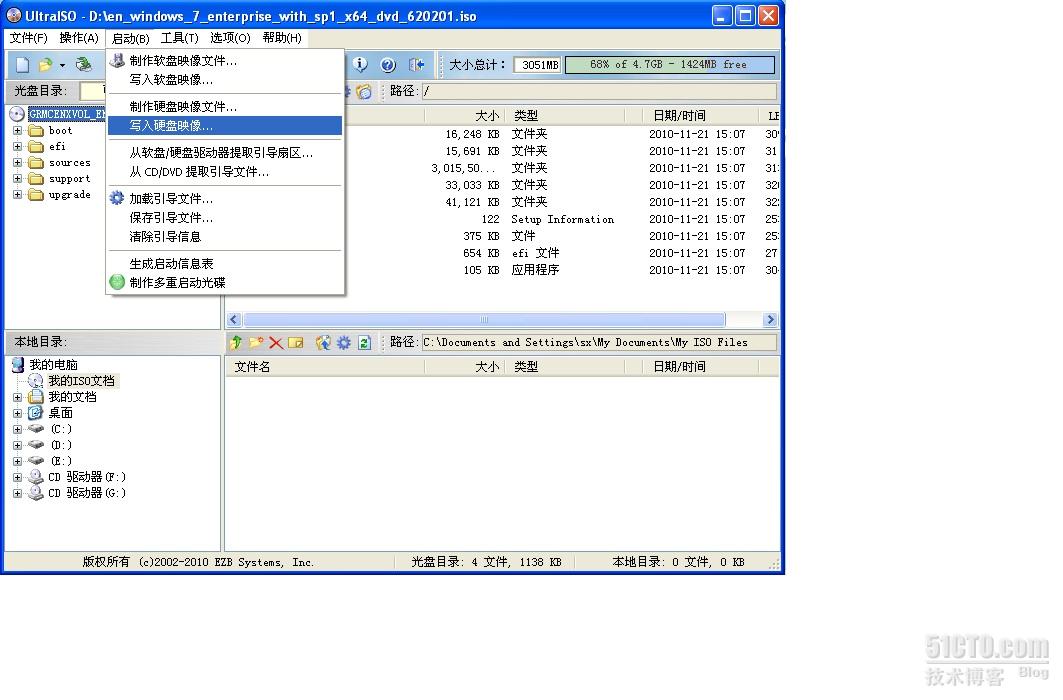1063x700 pixels.
Task: Click the Open file folder icon
Action: point(45,65)
